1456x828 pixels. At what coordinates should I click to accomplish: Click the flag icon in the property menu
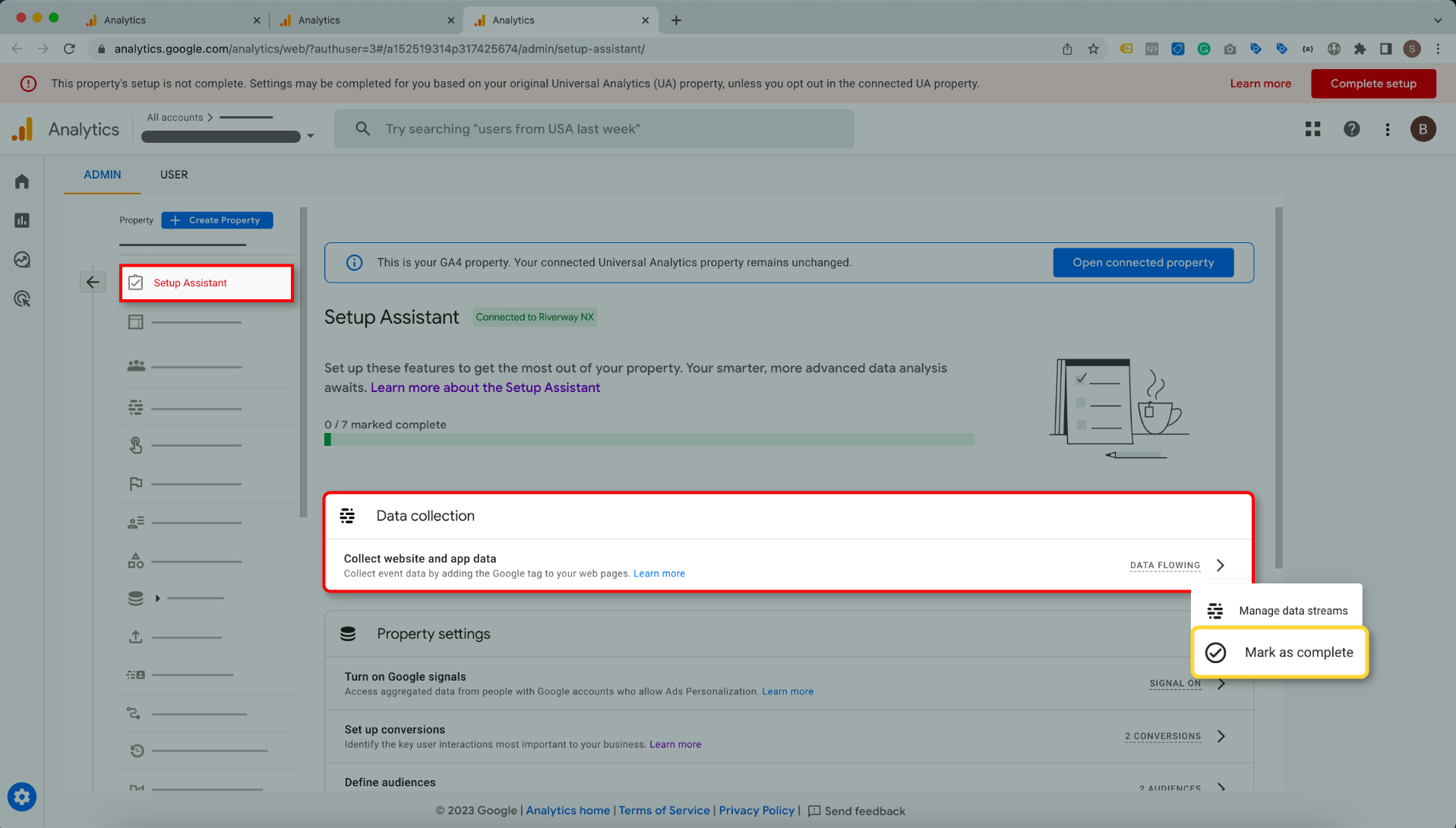[x=136, y=484]
